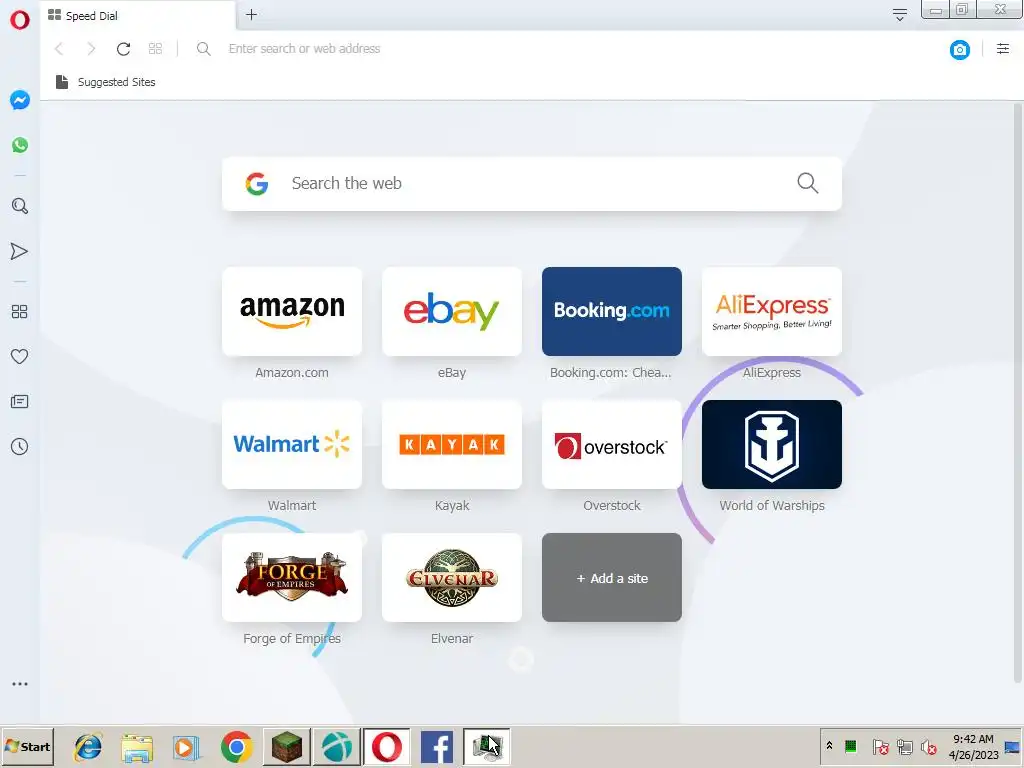Viewport: 1024px width, 768px height.
Task: Launch Google Chrome from the taskbar
Action: [x=236, y=747]
